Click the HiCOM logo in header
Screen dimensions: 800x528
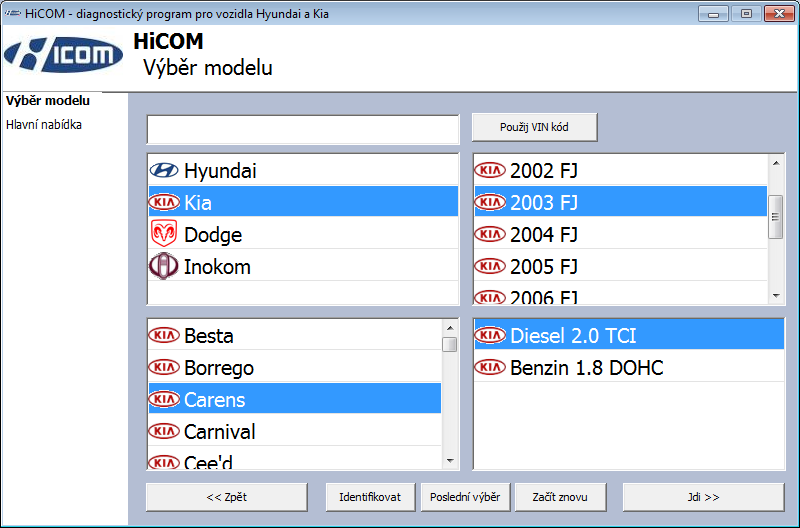coord(63,55)
